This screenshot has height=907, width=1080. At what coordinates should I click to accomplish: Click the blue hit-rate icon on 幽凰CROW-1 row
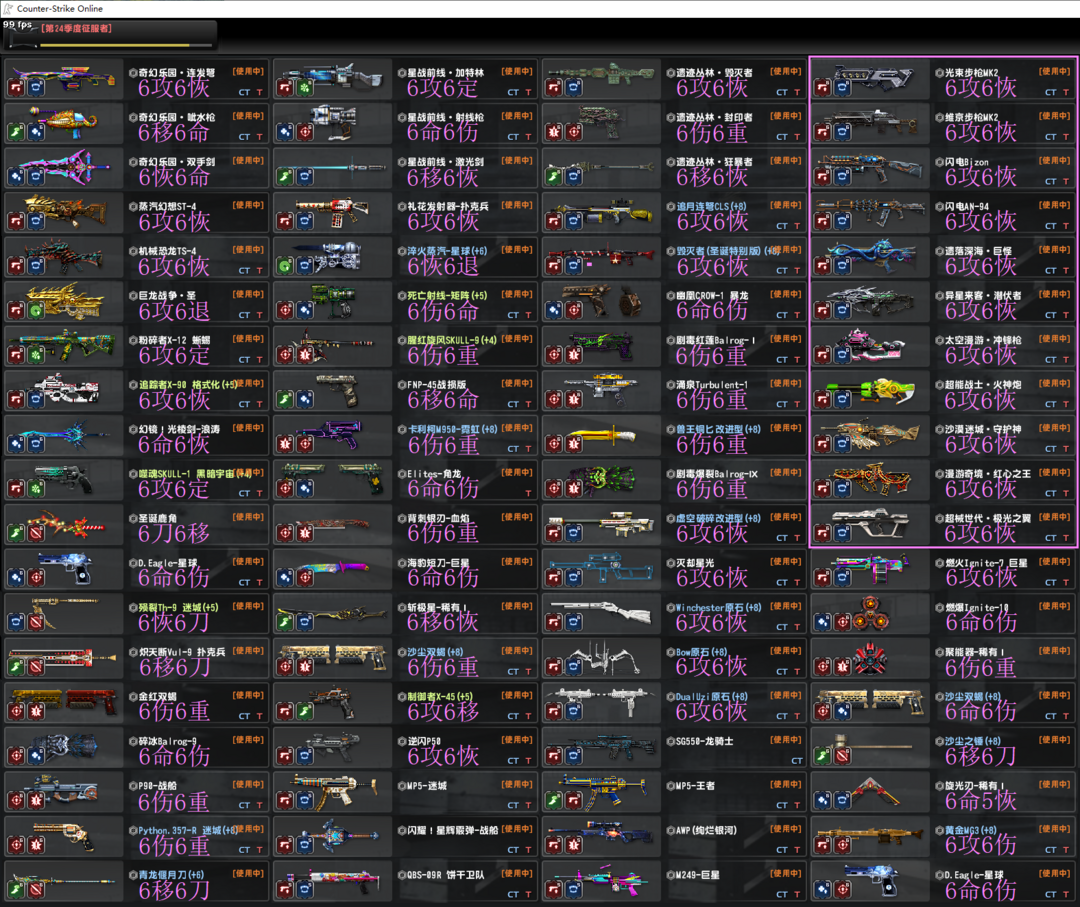[x=554, y=311]
